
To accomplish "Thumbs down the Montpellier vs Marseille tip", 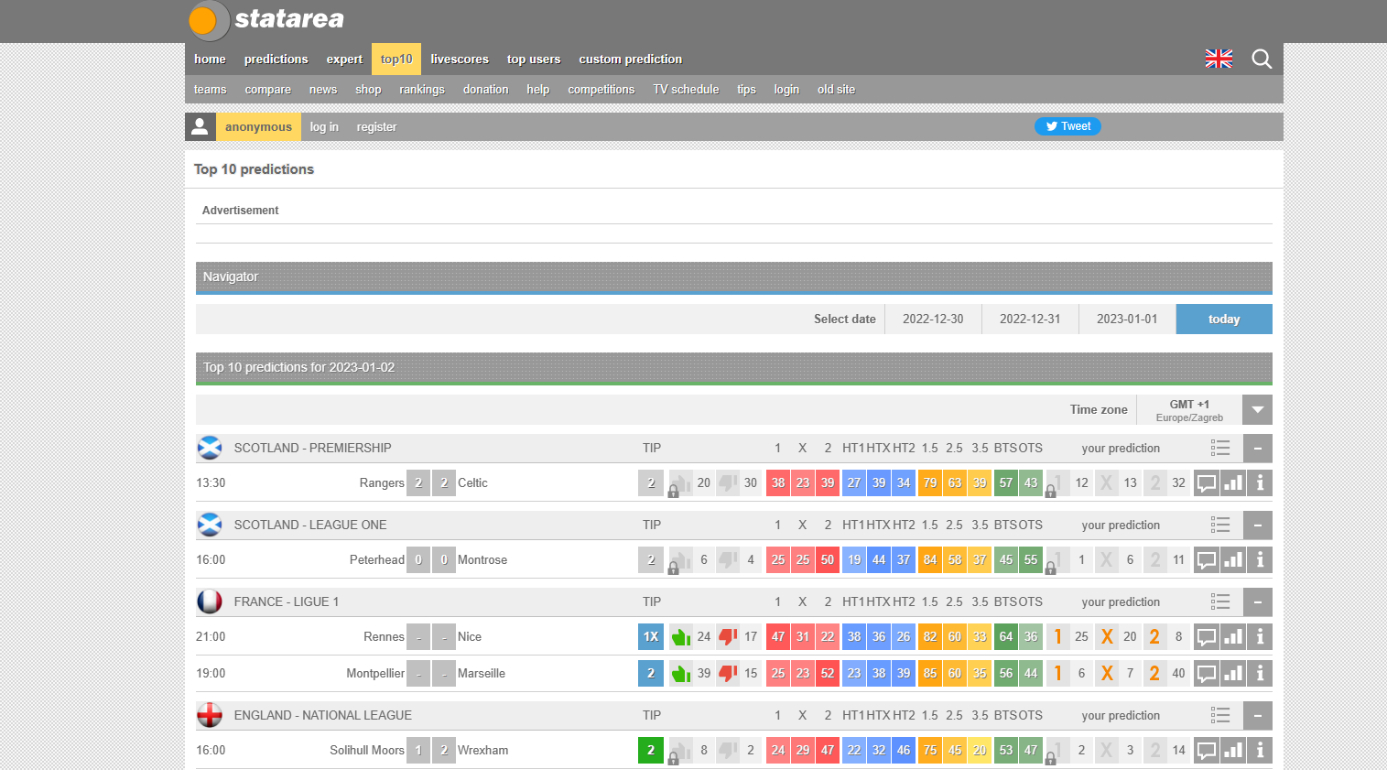I will [728, 673].
